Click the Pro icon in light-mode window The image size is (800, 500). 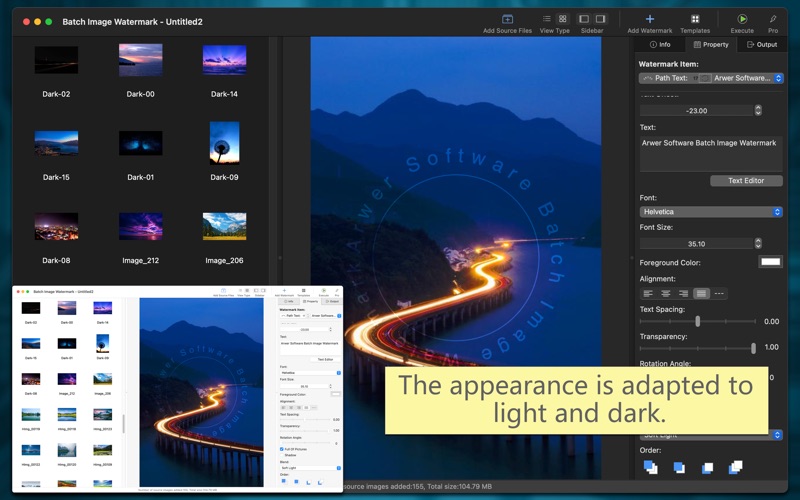pyautogui.click(x=337, y=290)
